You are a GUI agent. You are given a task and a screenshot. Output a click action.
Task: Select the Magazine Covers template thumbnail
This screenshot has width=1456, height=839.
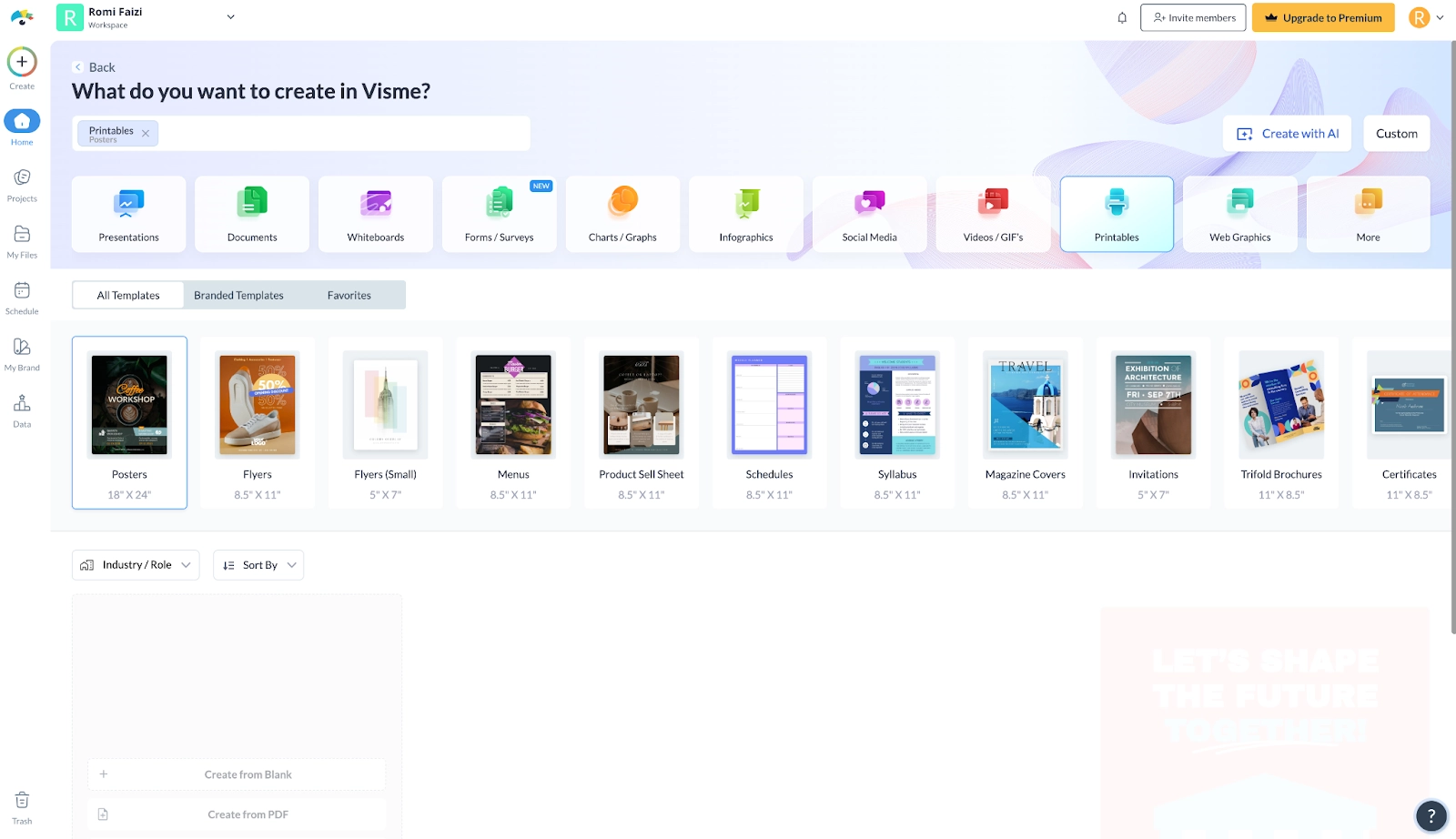pyautogui.click(x=1025, y=405)
